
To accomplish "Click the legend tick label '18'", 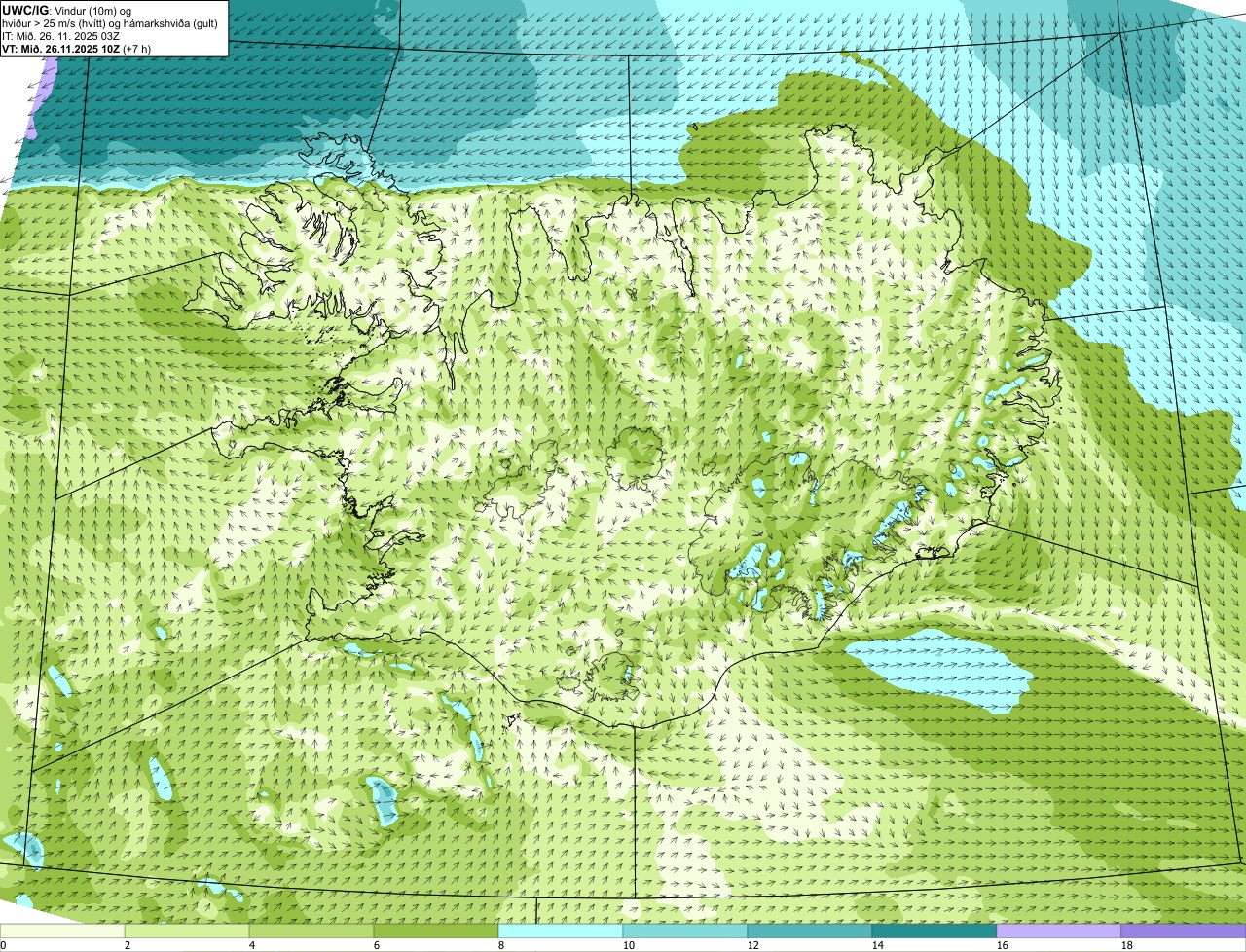I will [1127, 945].
